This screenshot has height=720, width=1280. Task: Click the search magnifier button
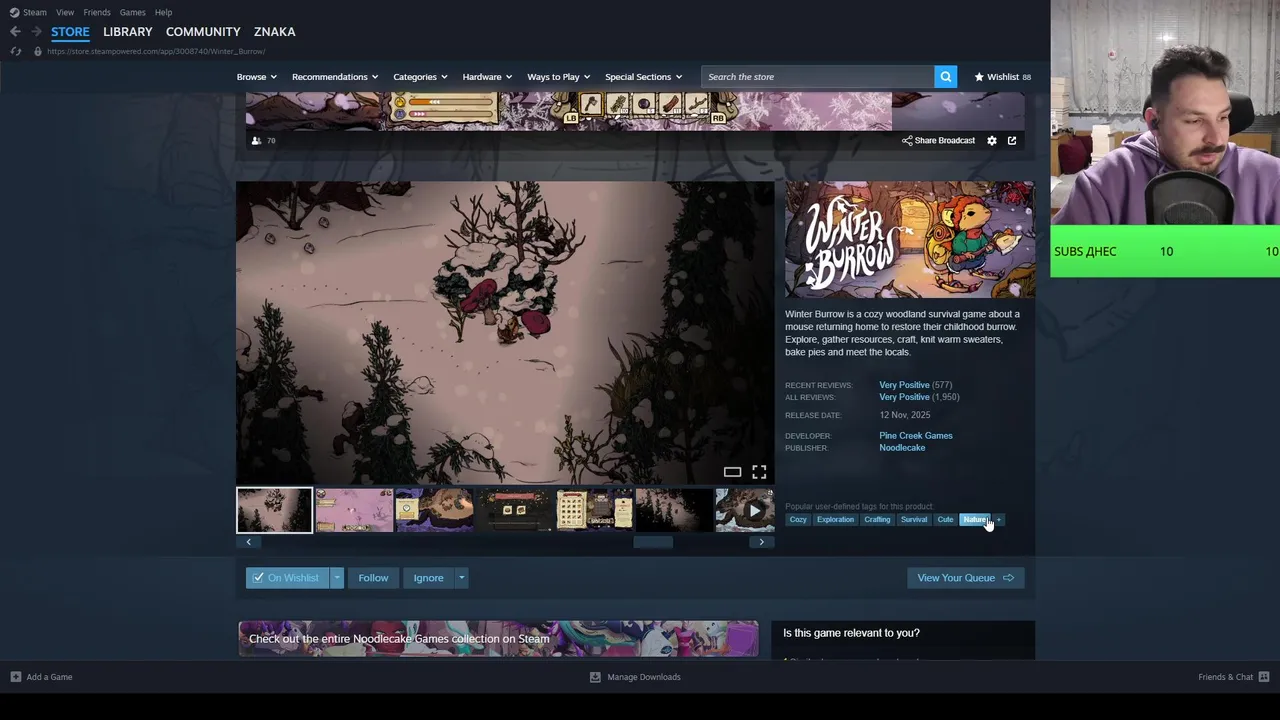coord(945,77)
